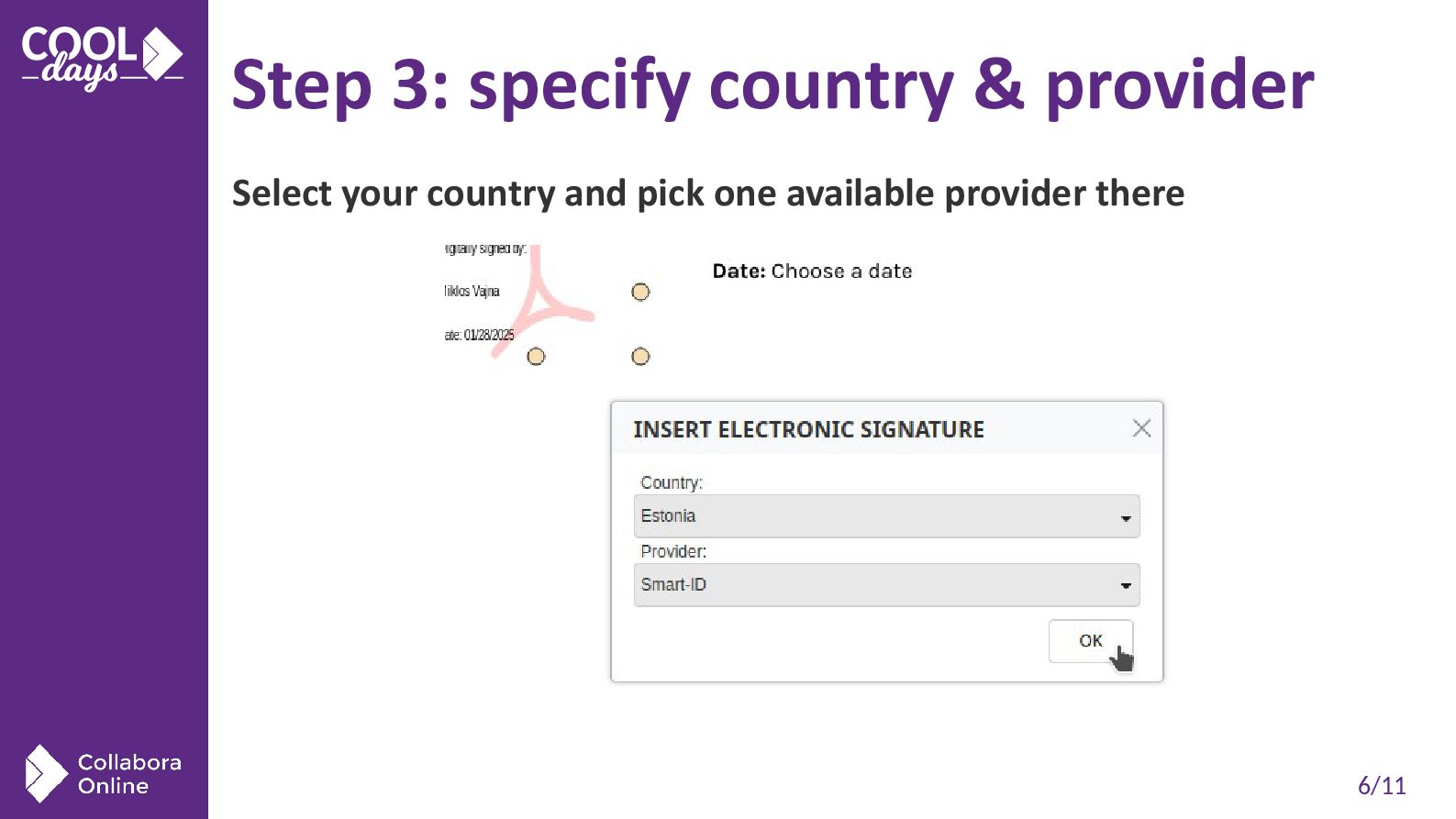Image resolution: width=1456 pixels, height=819 pixels.
Task: Click the bottom-right signature resize handle
Action: point(640,356)
